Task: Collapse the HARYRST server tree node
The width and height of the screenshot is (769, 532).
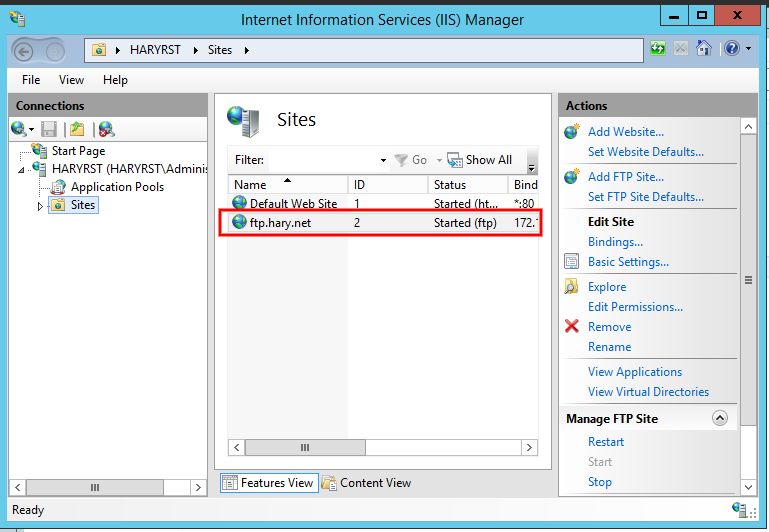Action: click(x=23, y=169)
